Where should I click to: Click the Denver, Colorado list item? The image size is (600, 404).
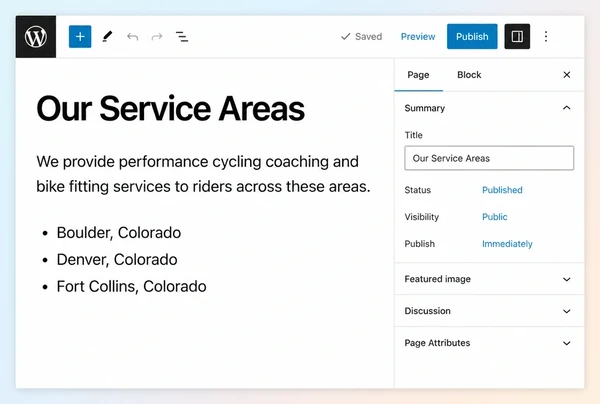[117, 259]
